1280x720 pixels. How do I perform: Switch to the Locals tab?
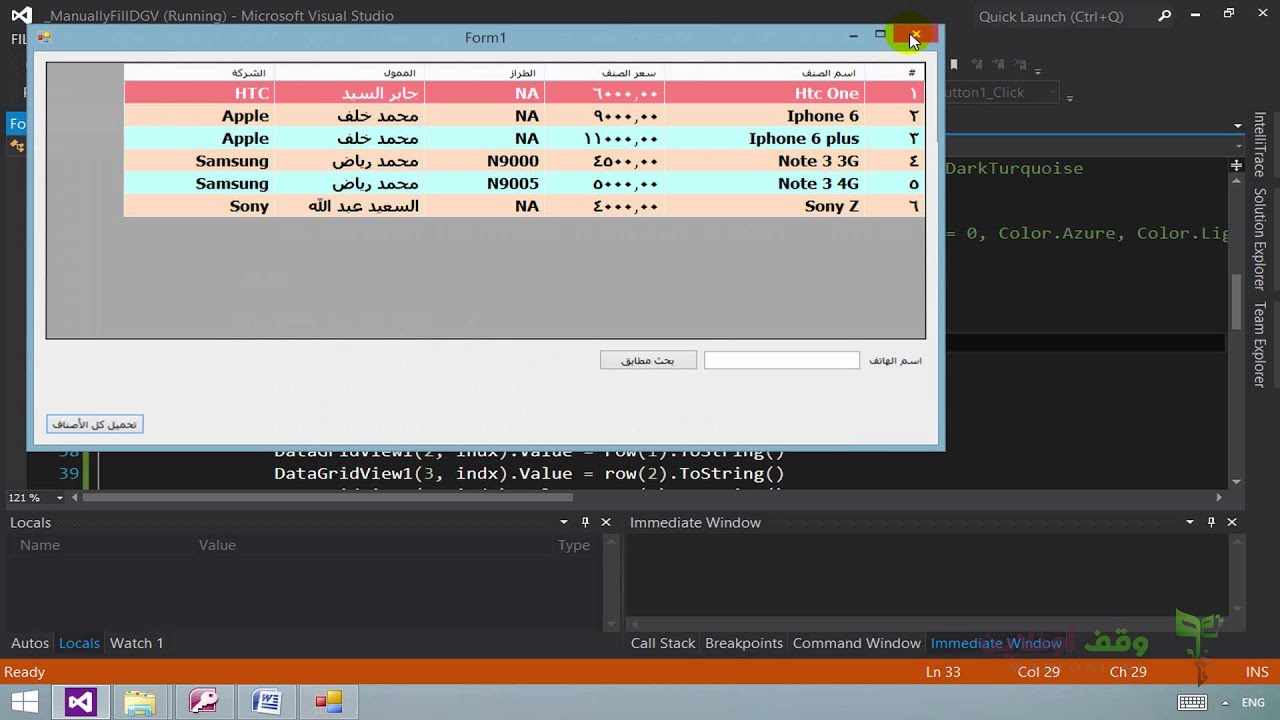click(79, 643)
